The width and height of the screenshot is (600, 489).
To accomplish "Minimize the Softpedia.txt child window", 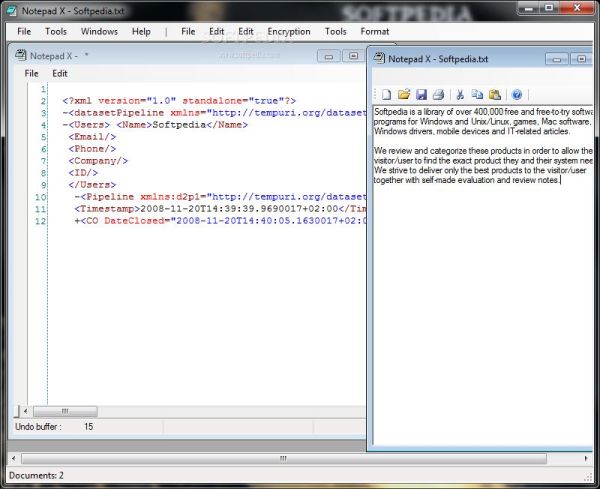I will (556, 59).
